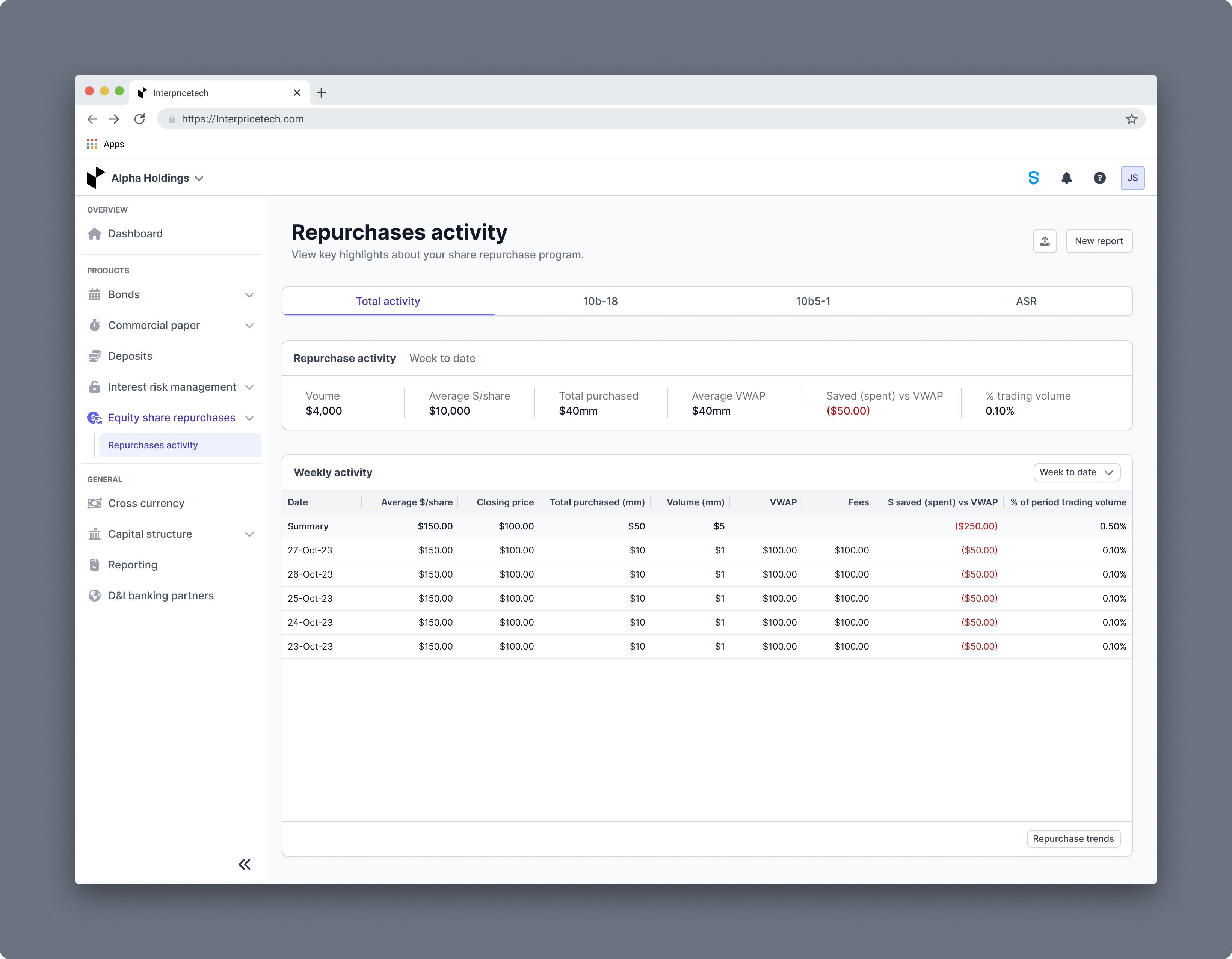Reload the page in browser
This screenshot has width=1232, height=959.
139,119
